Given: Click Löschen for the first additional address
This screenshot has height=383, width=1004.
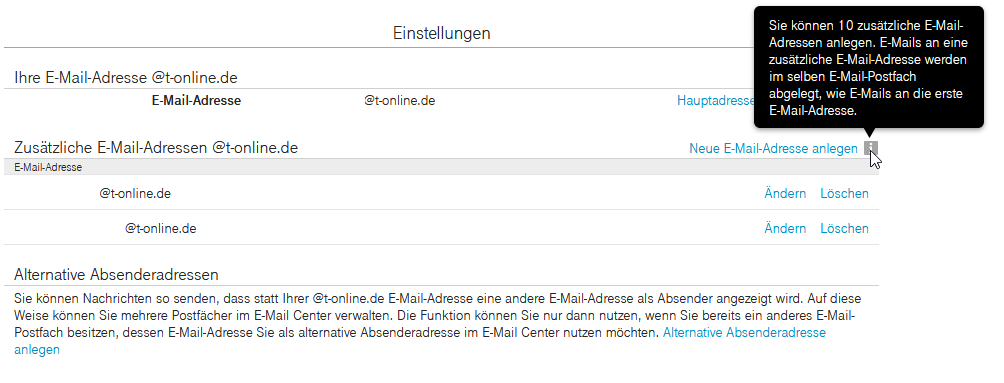Looking at the screenshot, I should [x=845, y=193].
